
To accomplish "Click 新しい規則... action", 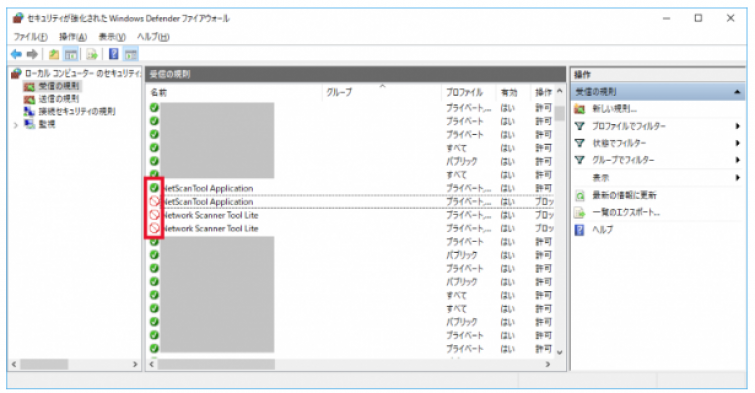I will tap(614, 109).
